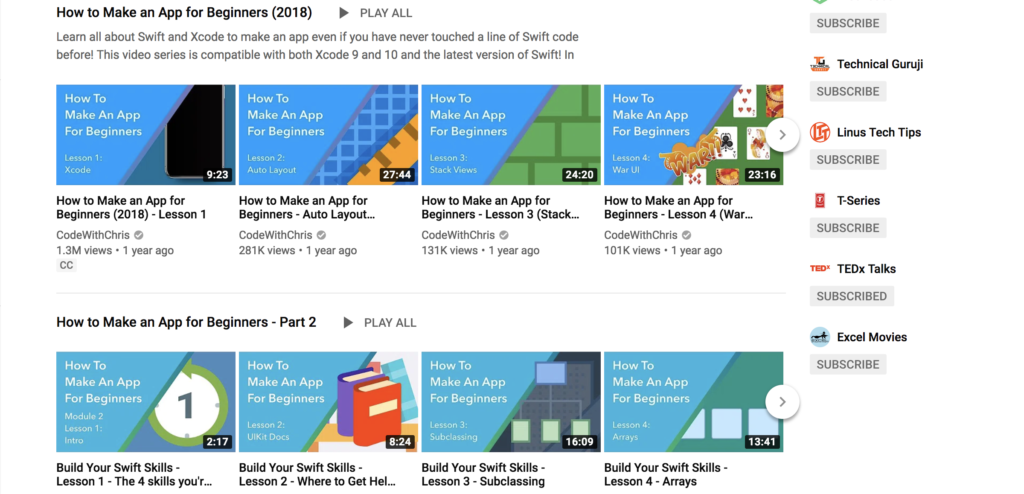Screen dimensions: 1024x494
Task: Open the TEDx Talks channel name
Action: pos(866,269)
